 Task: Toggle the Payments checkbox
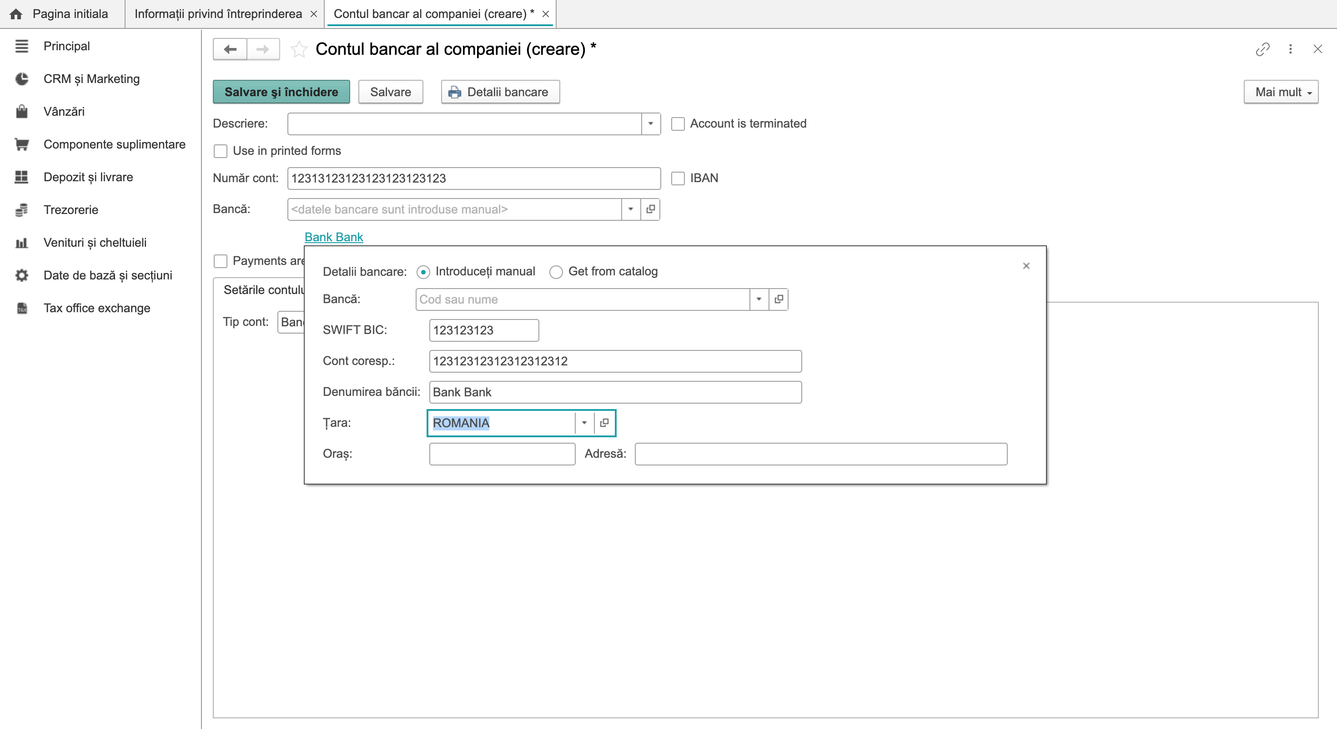click(220, 261)
